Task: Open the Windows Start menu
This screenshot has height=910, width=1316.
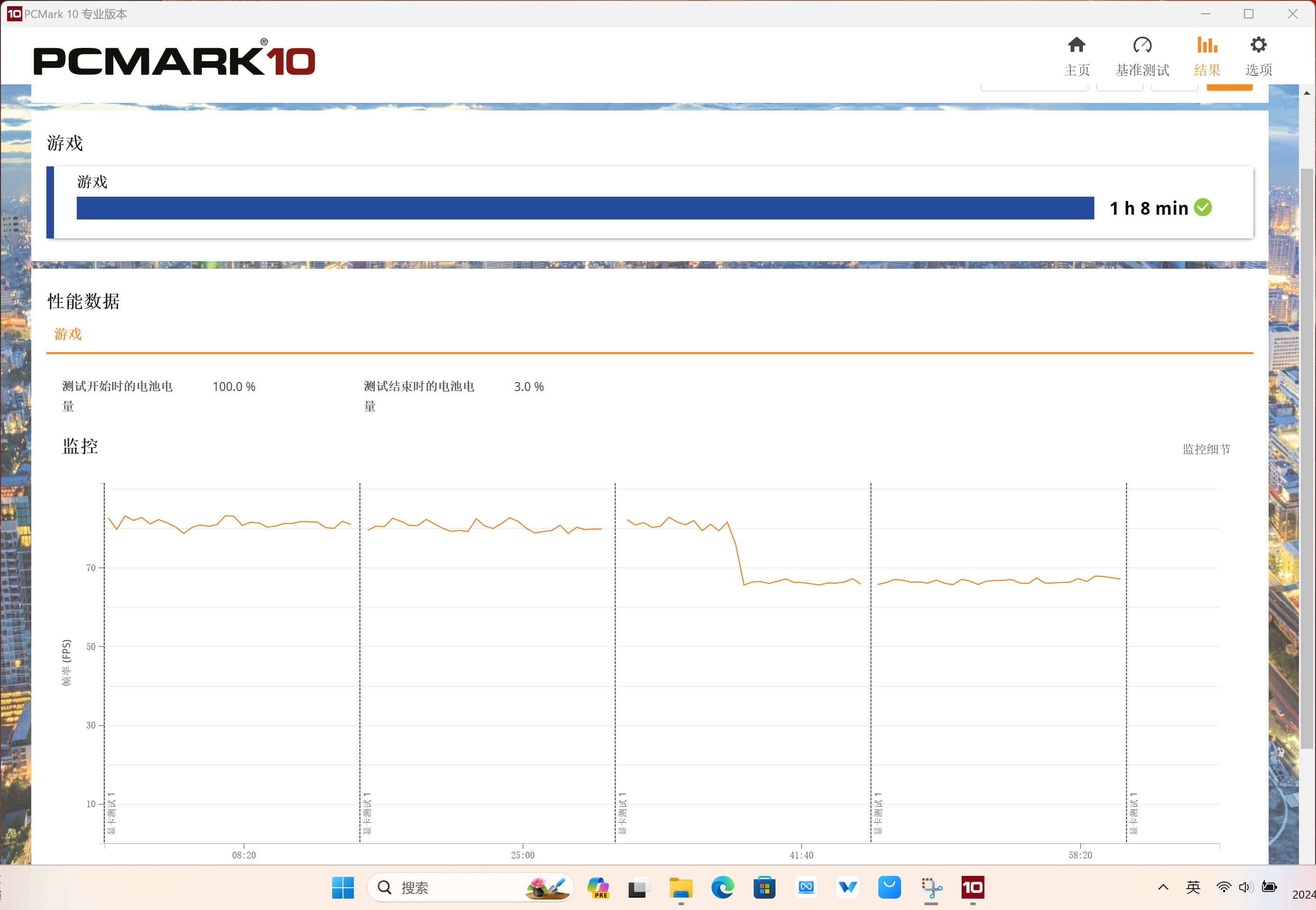Action: click(x=343, y=887)
